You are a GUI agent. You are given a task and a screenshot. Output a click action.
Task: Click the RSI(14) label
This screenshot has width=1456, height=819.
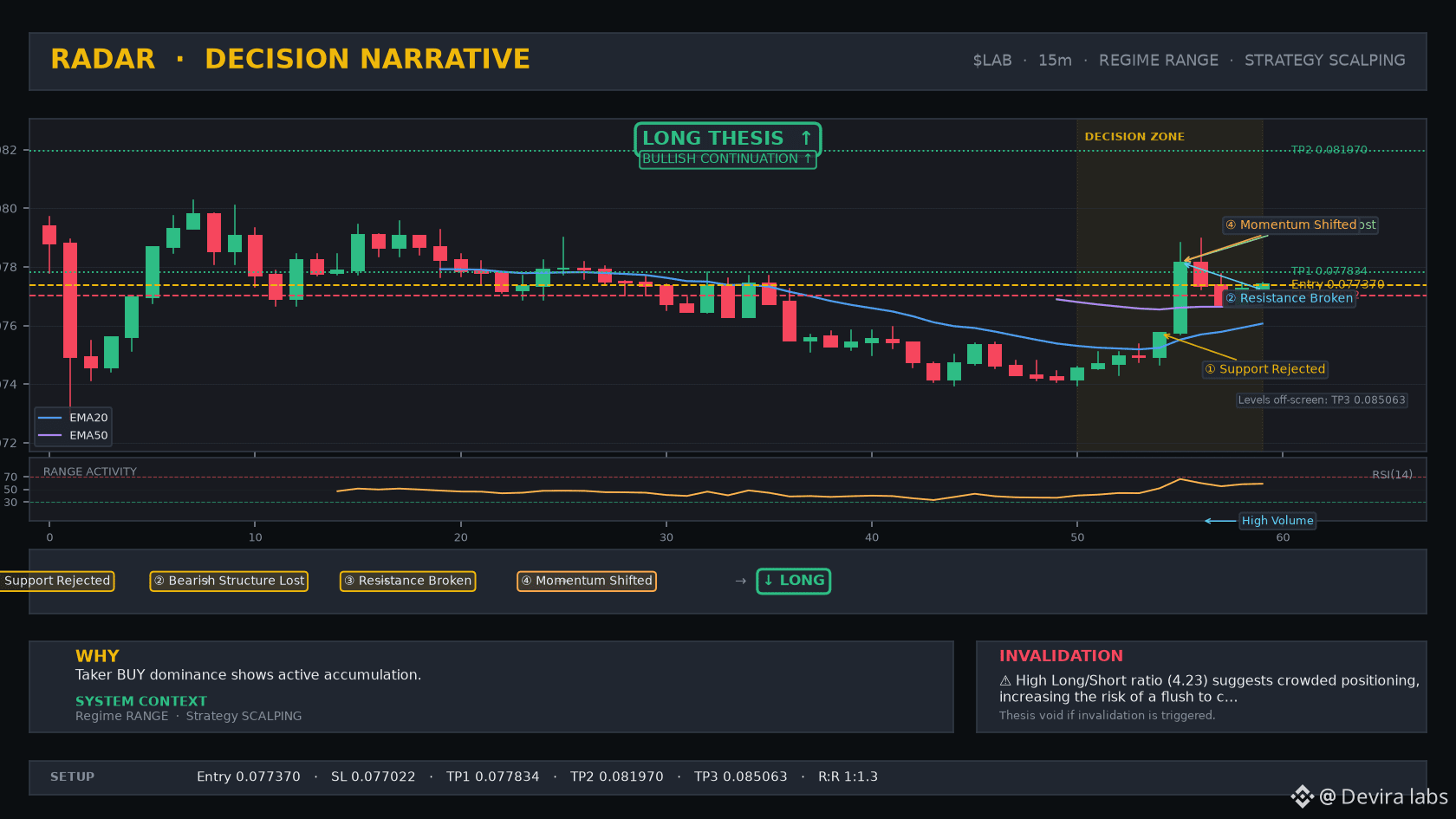(x=1392, y=475)
